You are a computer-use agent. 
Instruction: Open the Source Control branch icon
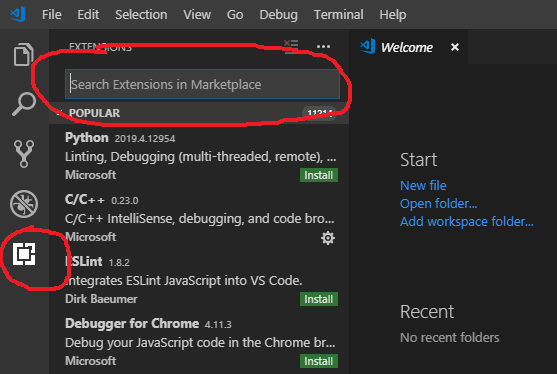(x=24, y=154)
